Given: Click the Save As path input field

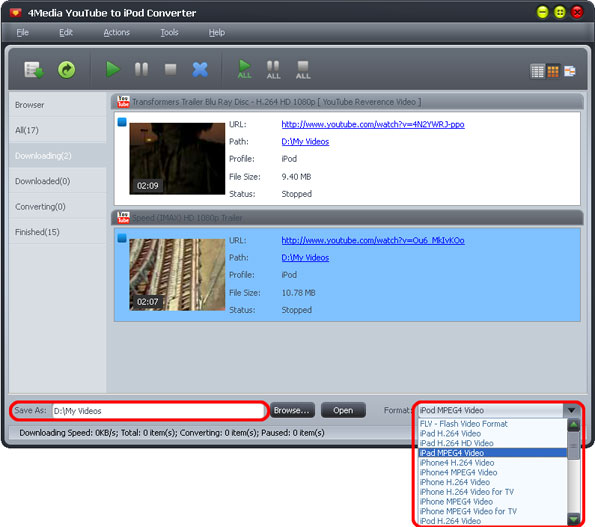Looking at the screenshot, I should coord(158,411).
